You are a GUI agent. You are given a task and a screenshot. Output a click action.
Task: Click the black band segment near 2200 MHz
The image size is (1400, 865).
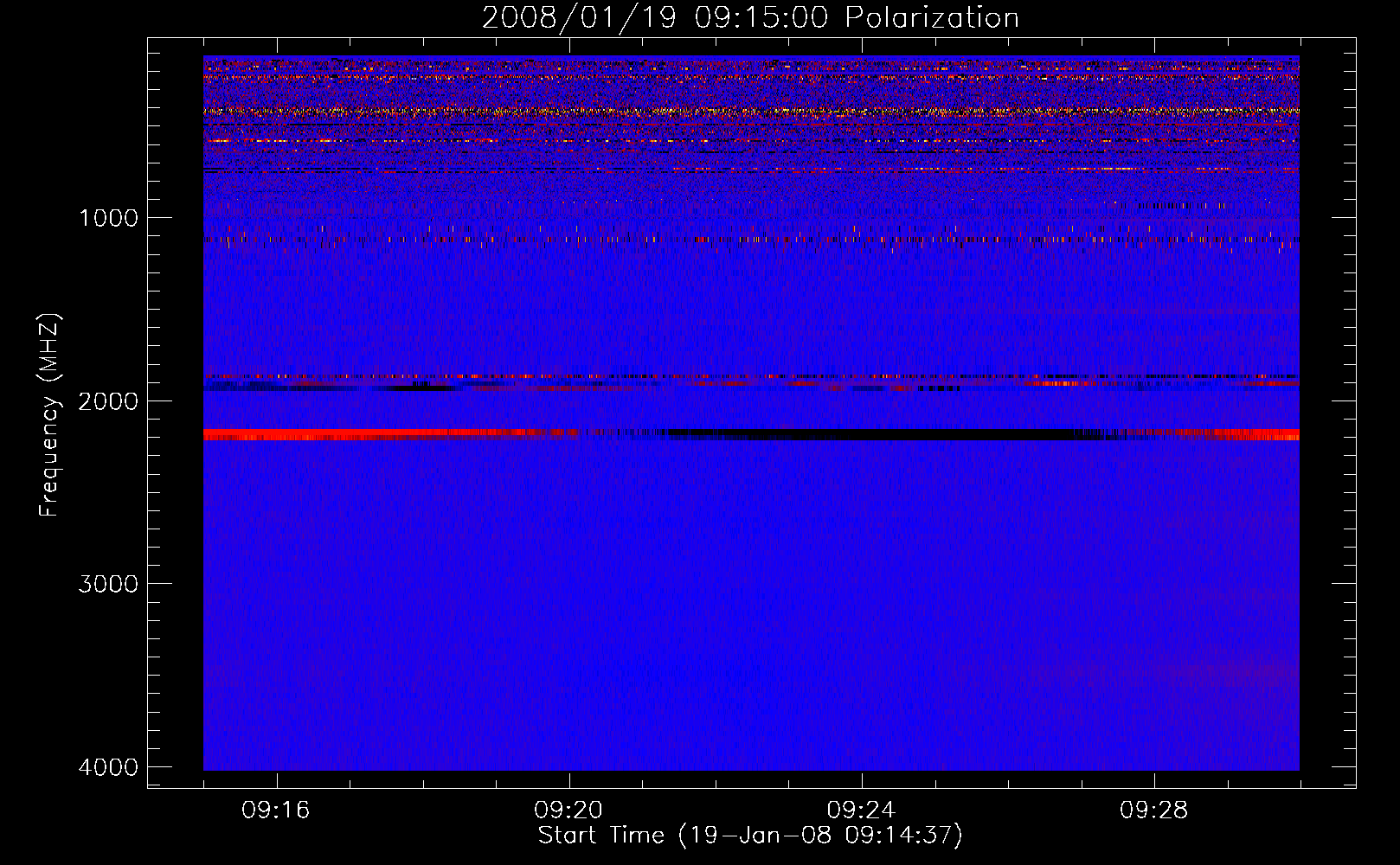coord(874,434)
